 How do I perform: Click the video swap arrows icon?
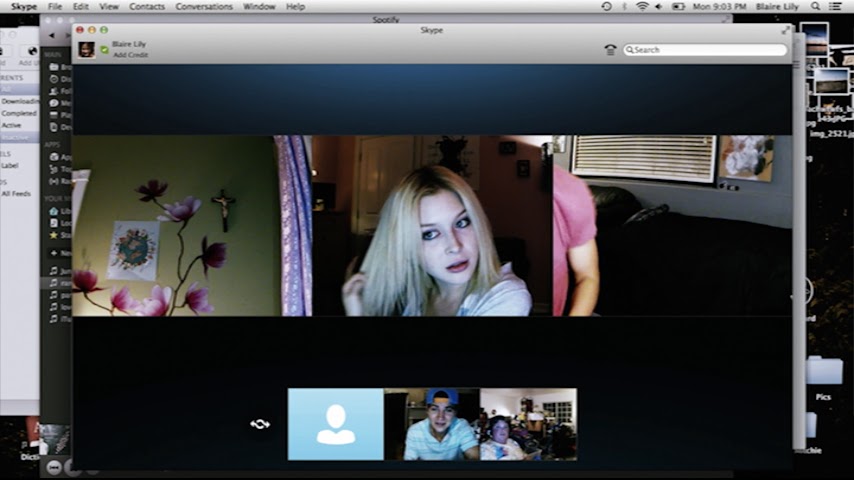pos(260,424)
